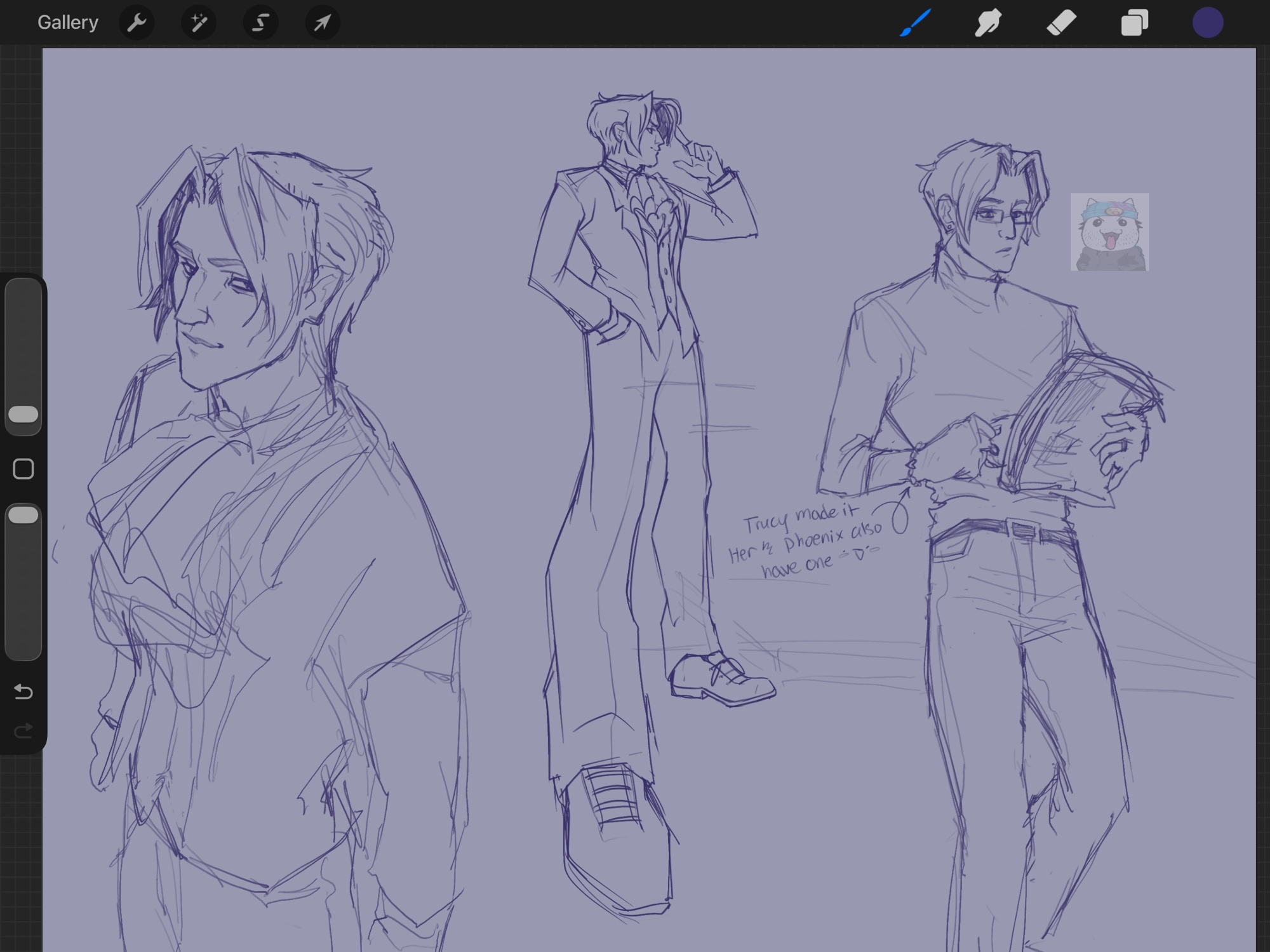Open the Actions wrench menu
This screenshot has height=952, width=1270.
tap(137, 23)
